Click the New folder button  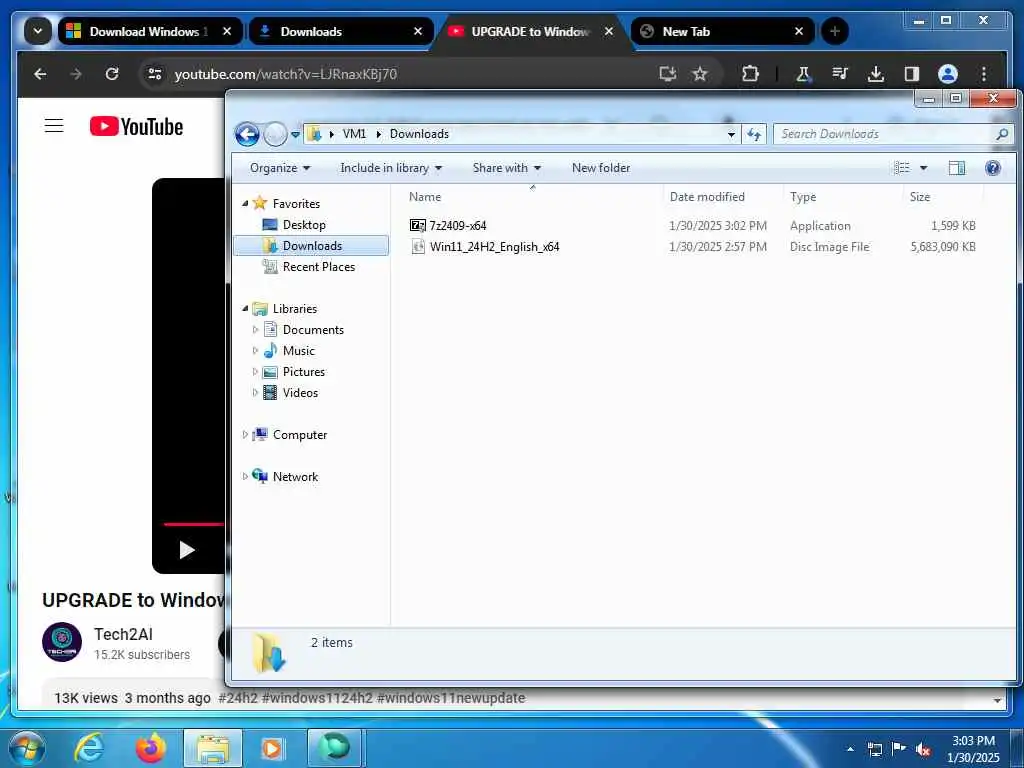click(601, 168)
